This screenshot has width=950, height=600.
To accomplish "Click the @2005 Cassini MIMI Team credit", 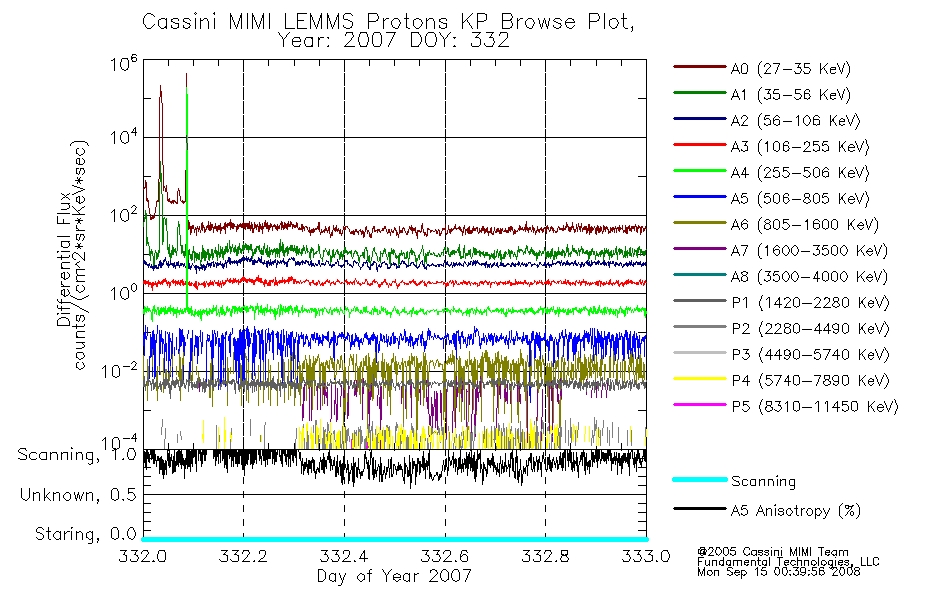I will coord(772,552).
